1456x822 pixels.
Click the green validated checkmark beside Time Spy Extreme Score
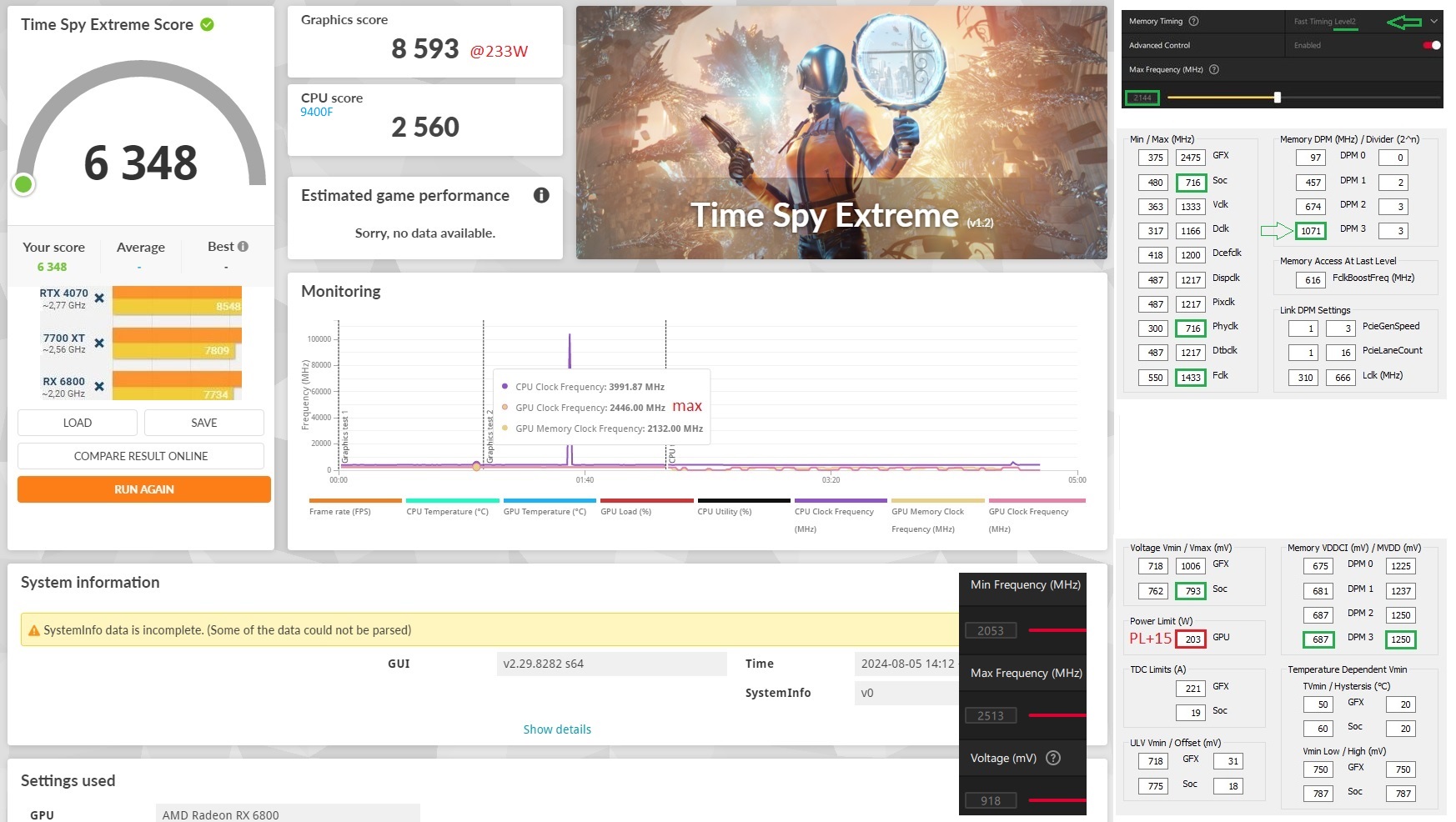coord(207,25)
